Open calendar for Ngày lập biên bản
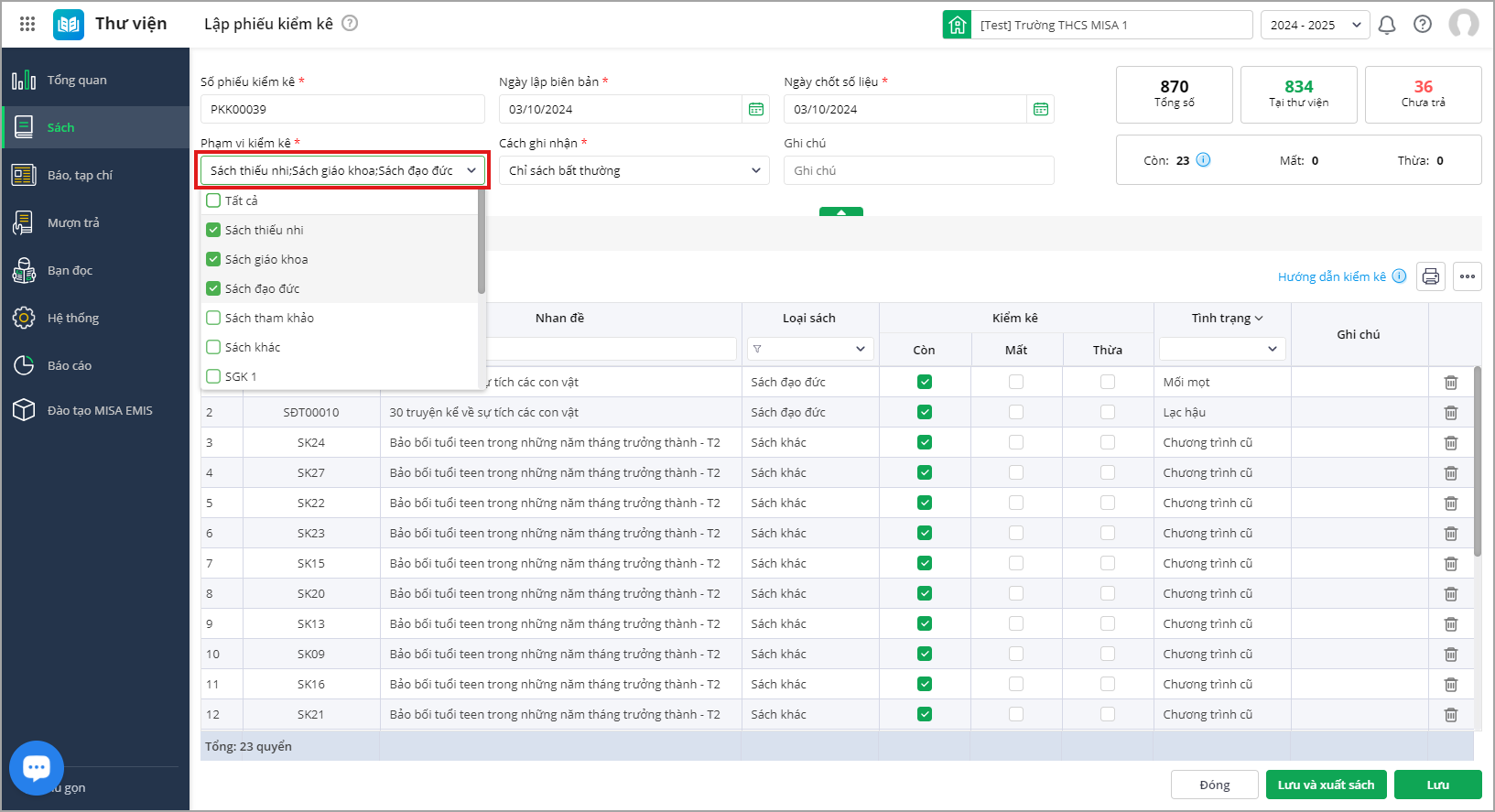This screenshot has height=812, width=1495. [x=756, y=109]
